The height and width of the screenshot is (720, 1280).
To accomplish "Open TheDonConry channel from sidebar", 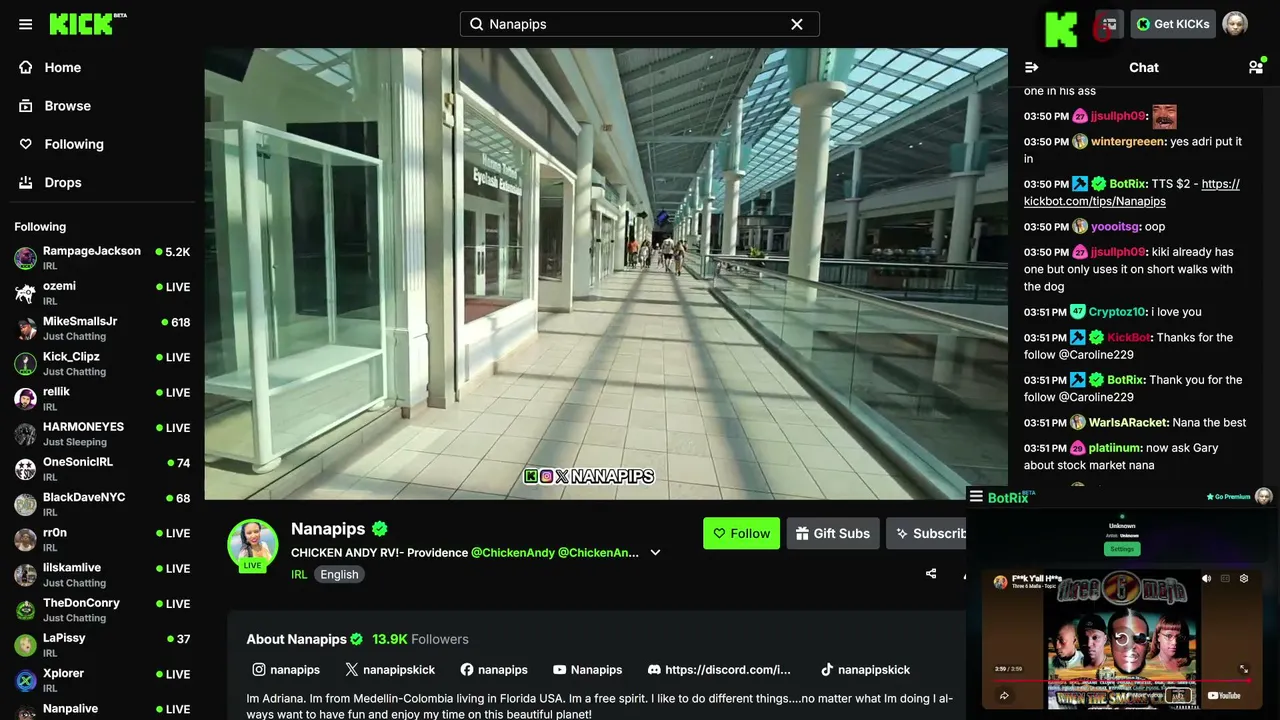I will coord(100,610).
